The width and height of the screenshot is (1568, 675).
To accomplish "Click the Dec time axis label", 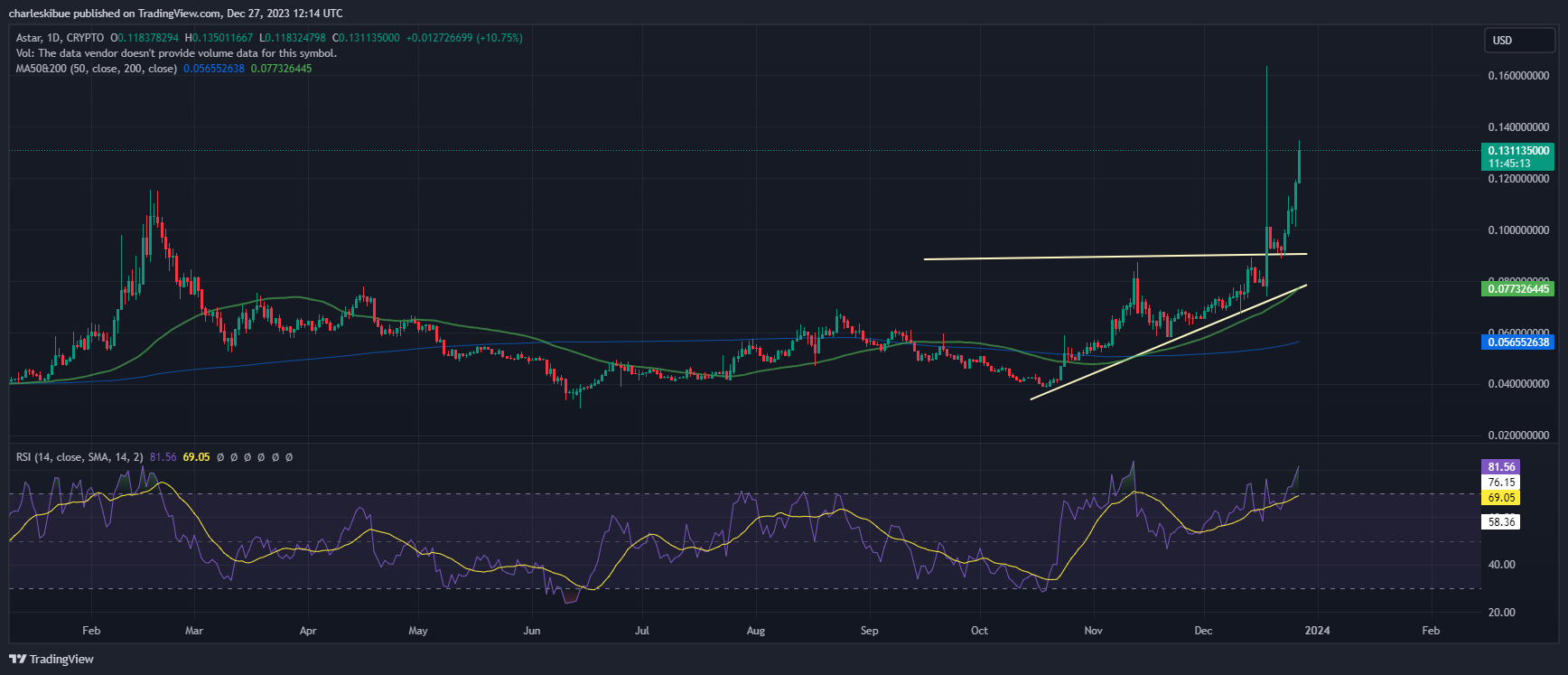I will 1204,631.
